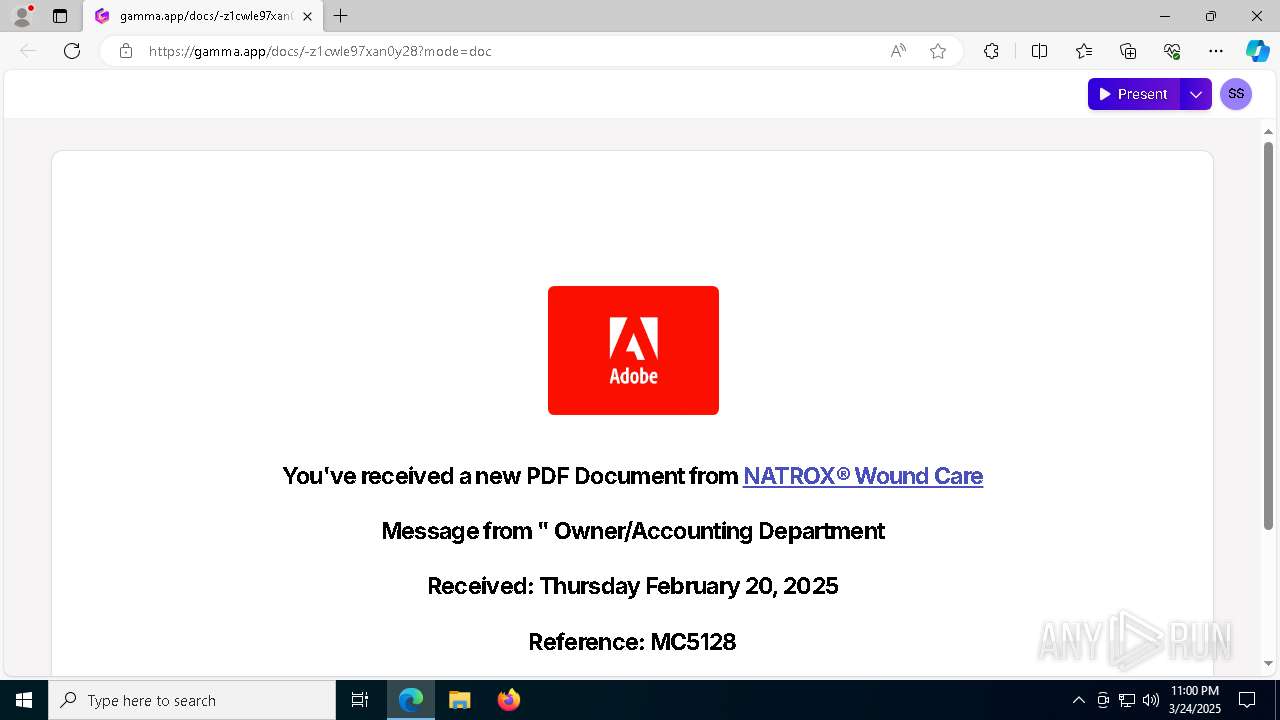Viewport: 1280px width, 720px height.
Task: Expand the Present options dropdown
Action: click(x=1196, y=94)
